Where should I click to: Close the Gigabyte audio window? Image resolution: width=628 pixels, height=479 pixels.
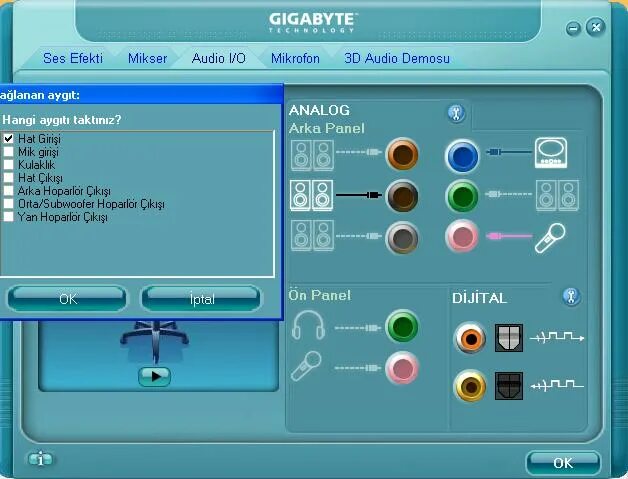coord(596,27)
